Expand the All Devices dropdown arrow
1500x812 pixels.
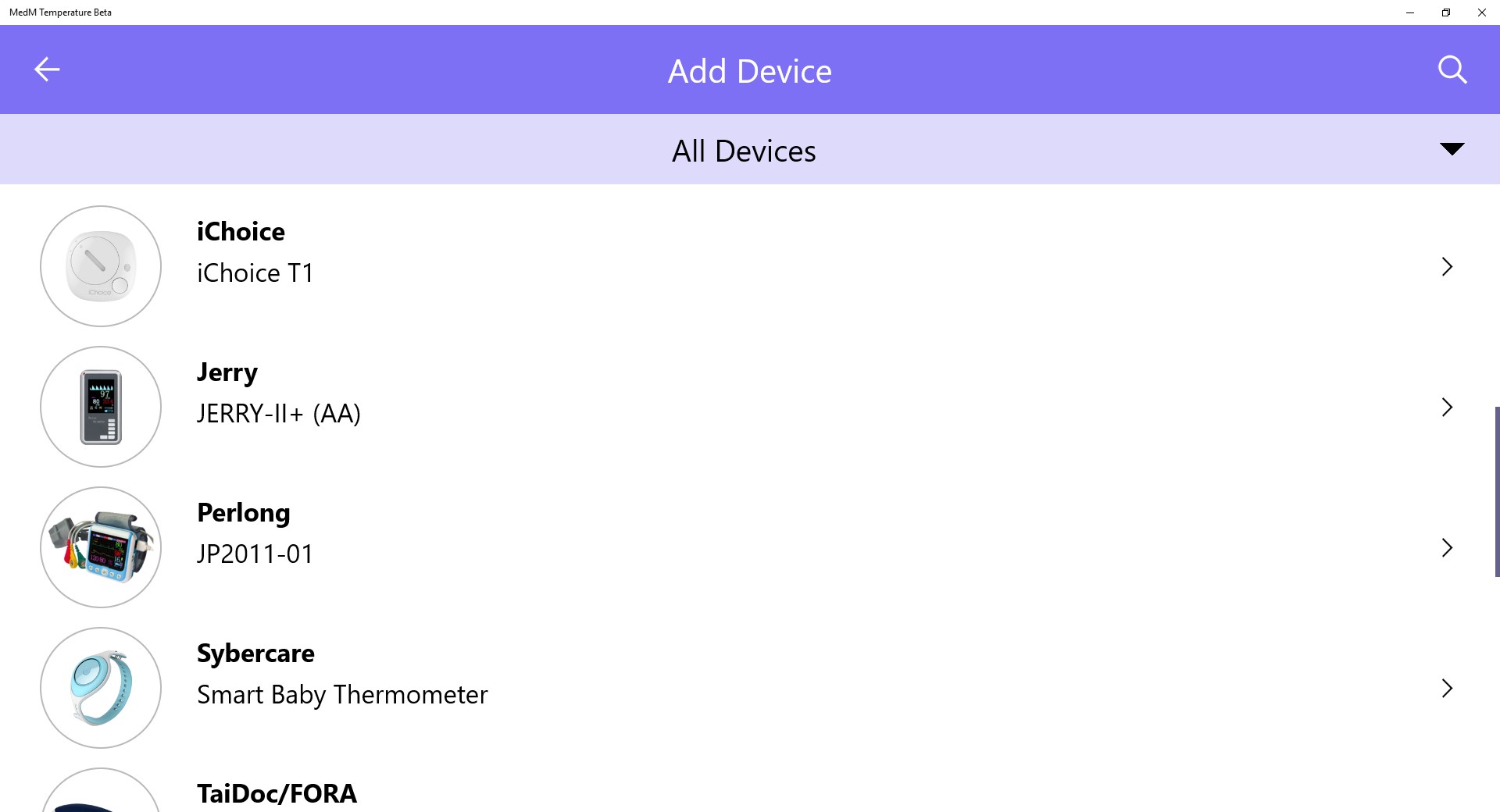coord(1452,149)
